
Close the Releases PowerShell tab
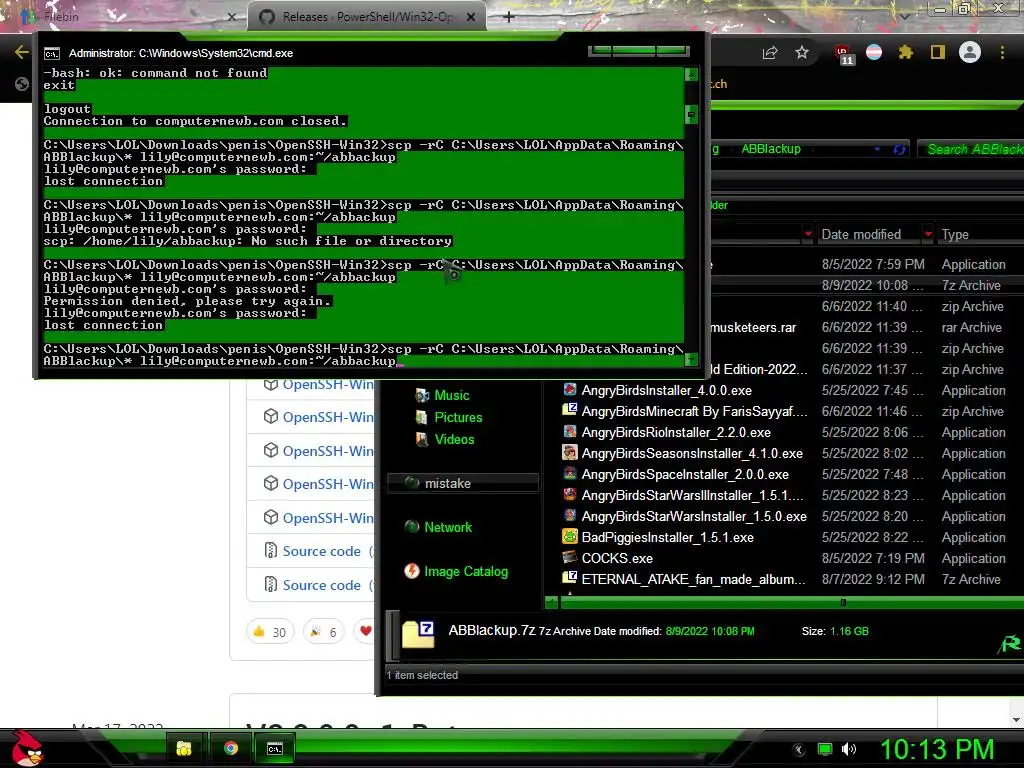pyautogui.click(x=471, y=18)
